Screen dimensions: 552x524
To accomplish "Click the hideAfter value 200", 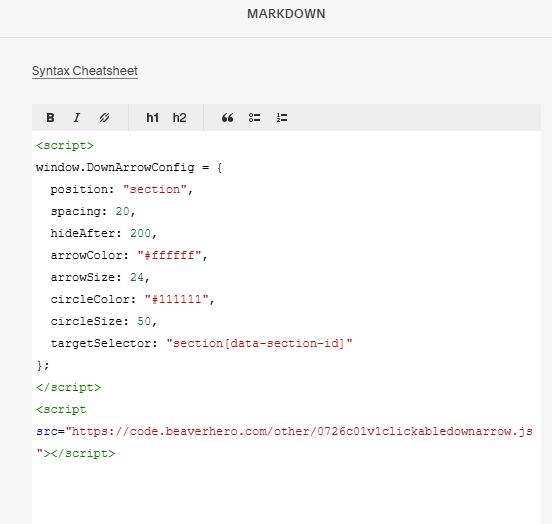I will tap(140, 233).
